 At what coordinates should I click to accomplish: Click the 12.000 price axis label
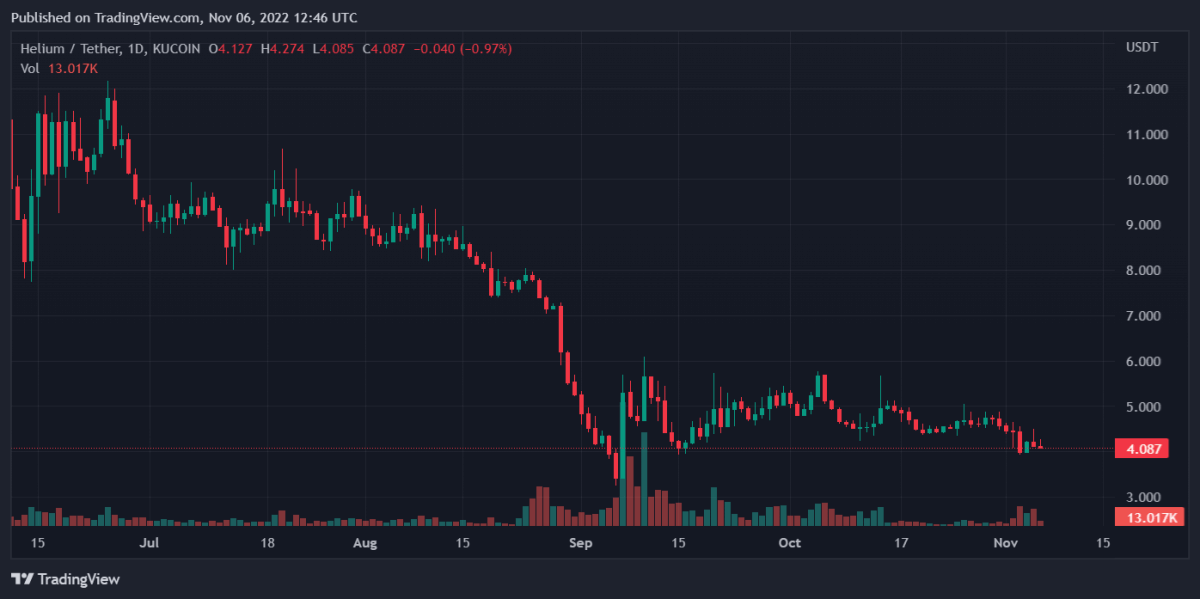(1146, 89)
